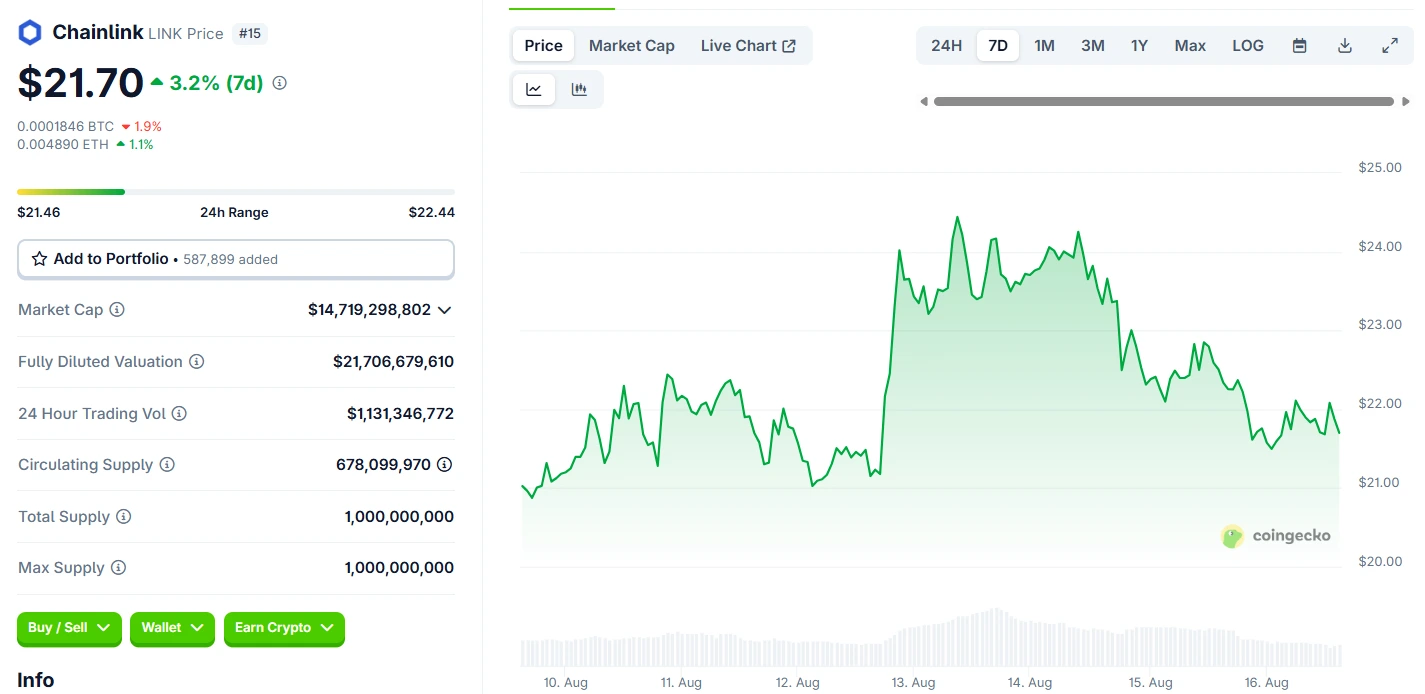Switch to the Market Cap tab
1425x694 pixels.
[632, 46]
